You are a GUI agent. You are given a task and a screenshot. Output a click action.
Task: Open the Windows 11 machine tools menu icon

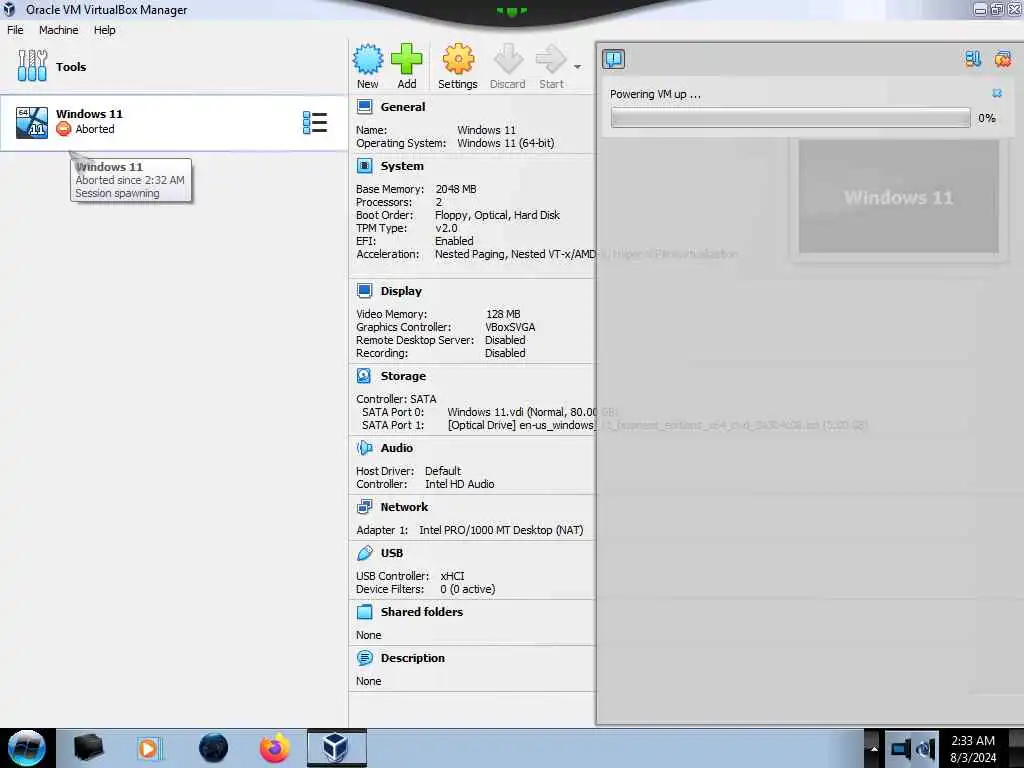(x=315, y=123)
